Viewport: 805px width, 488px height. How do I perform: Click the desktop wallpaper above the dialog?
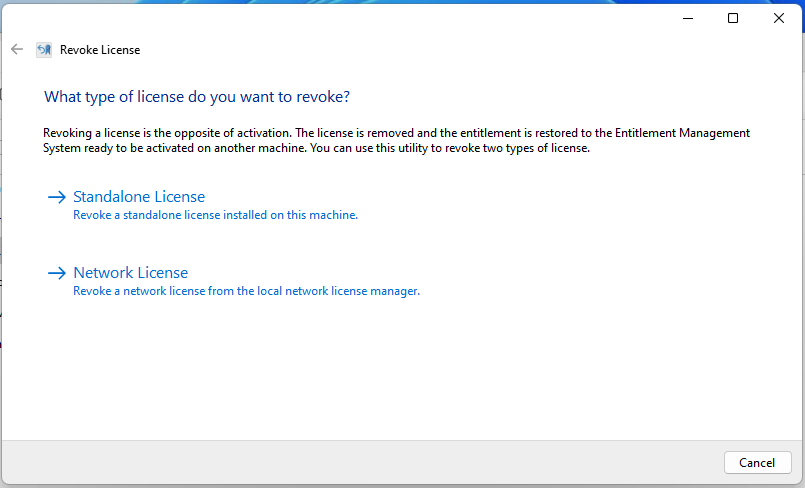click(400, 3)
